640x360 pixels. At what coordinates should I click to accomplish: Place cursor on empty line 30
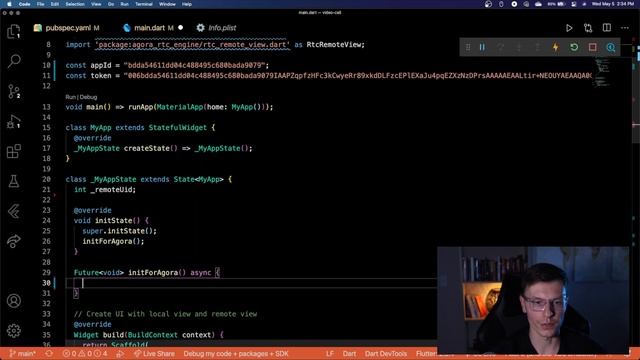251,283
